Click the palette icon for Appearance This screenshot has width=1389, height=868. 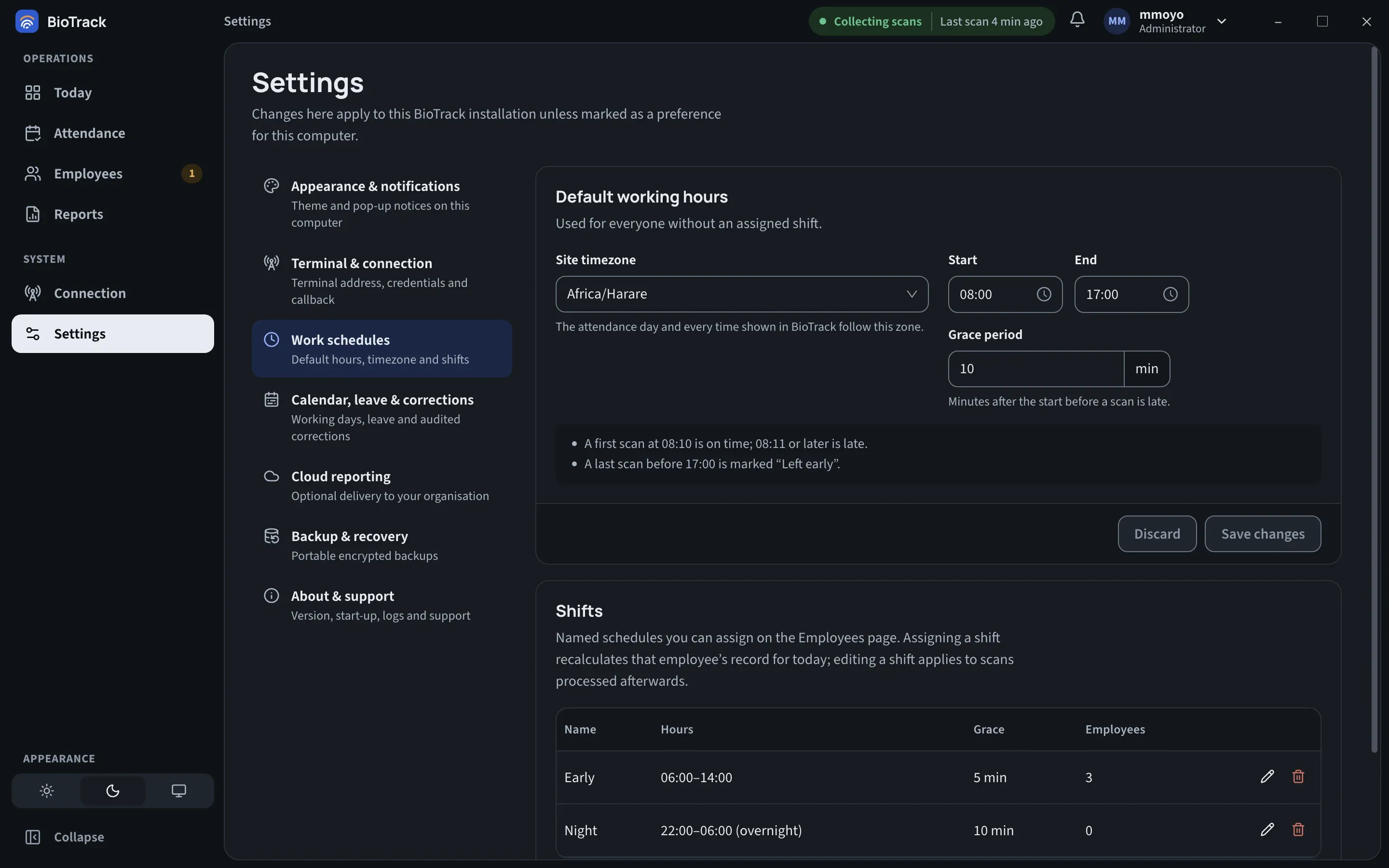coord(272,186)
